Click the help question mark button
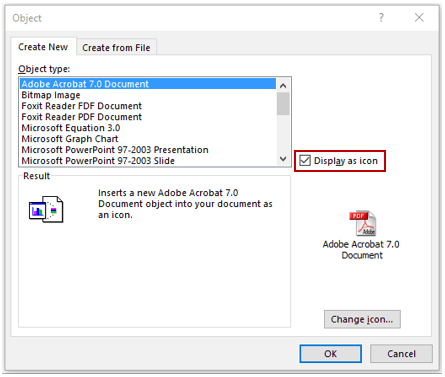The height and width of the screenshot is (377, 445). click(x=381, y=17)
